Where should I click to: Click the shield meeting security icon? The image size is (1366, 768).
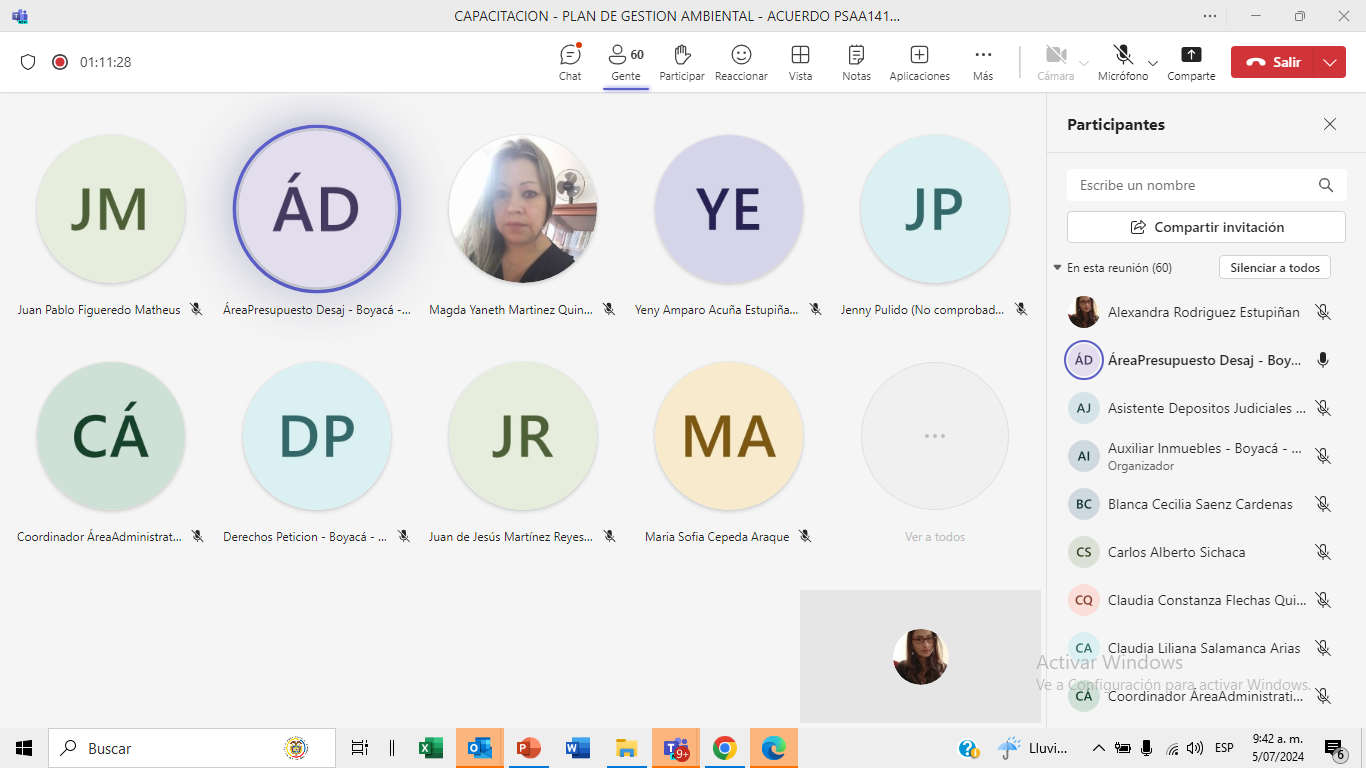28,62
